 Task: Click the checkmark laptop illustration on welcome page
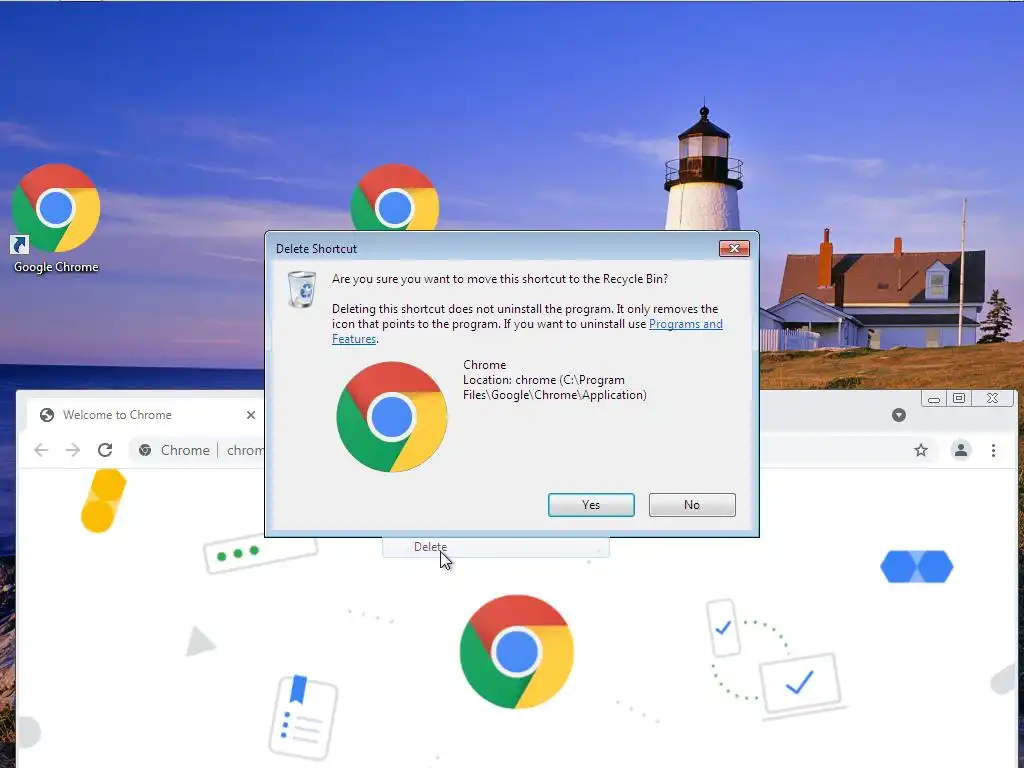coord(801,684)
